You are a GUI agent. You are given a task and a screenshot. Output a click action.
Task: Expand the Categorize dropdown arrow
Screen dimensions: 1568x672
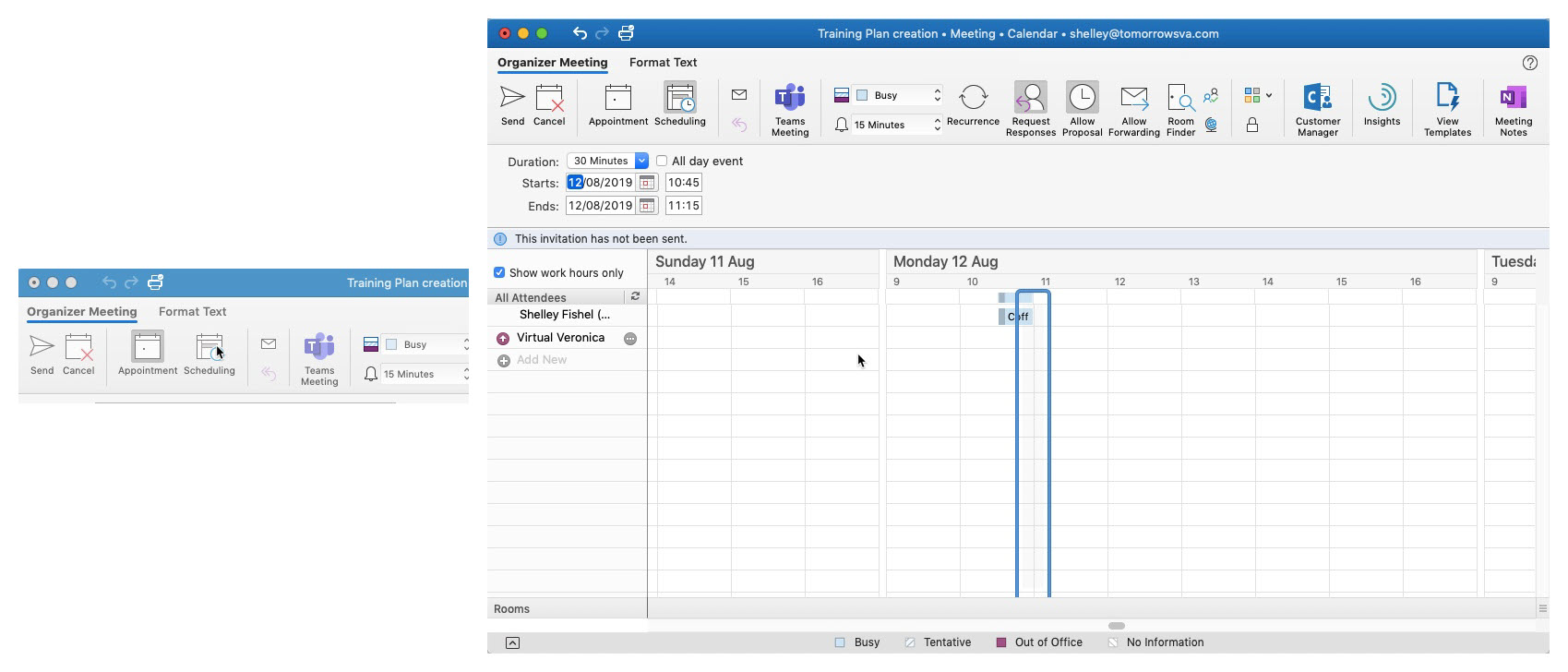1269,95
